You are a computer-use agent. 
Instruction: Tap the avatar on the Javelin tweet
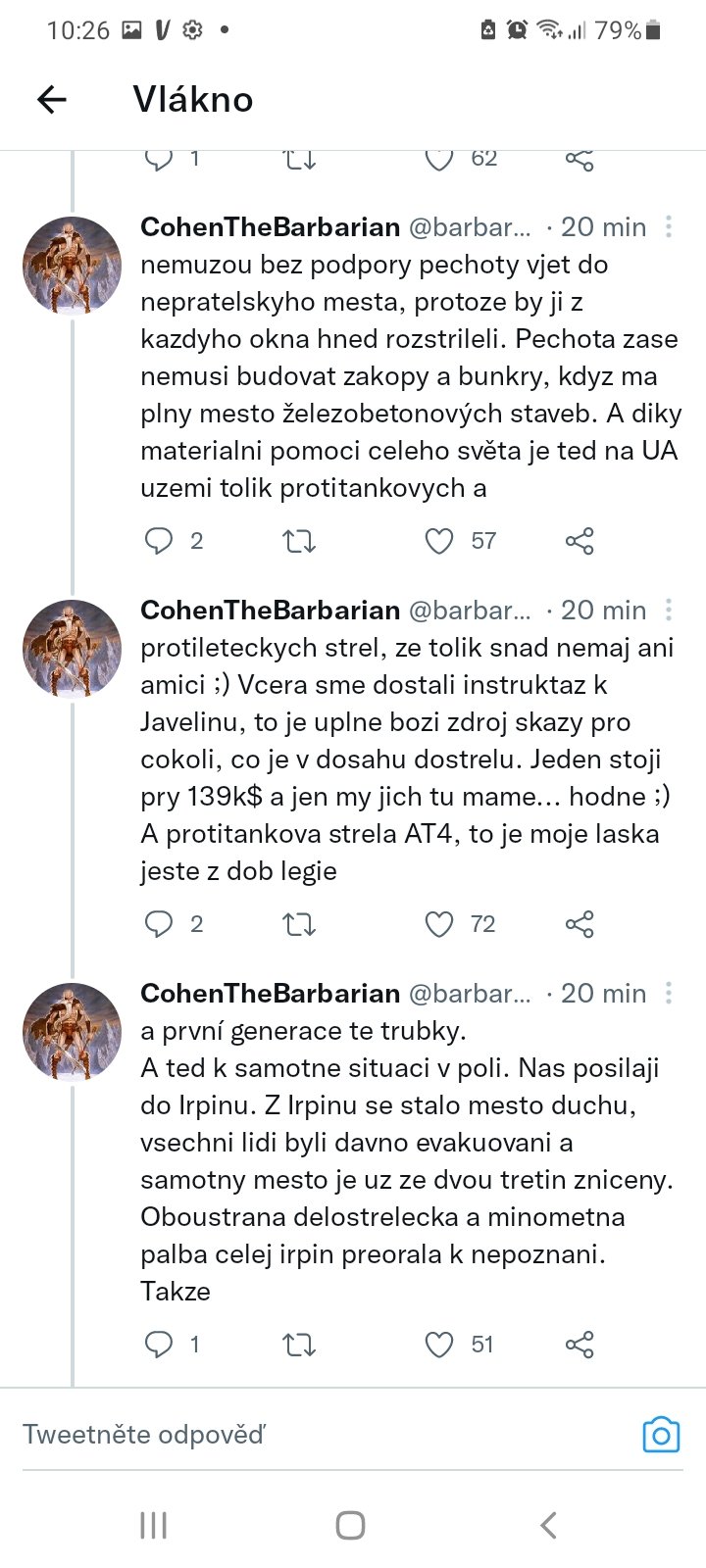click(x=72, y=649)
